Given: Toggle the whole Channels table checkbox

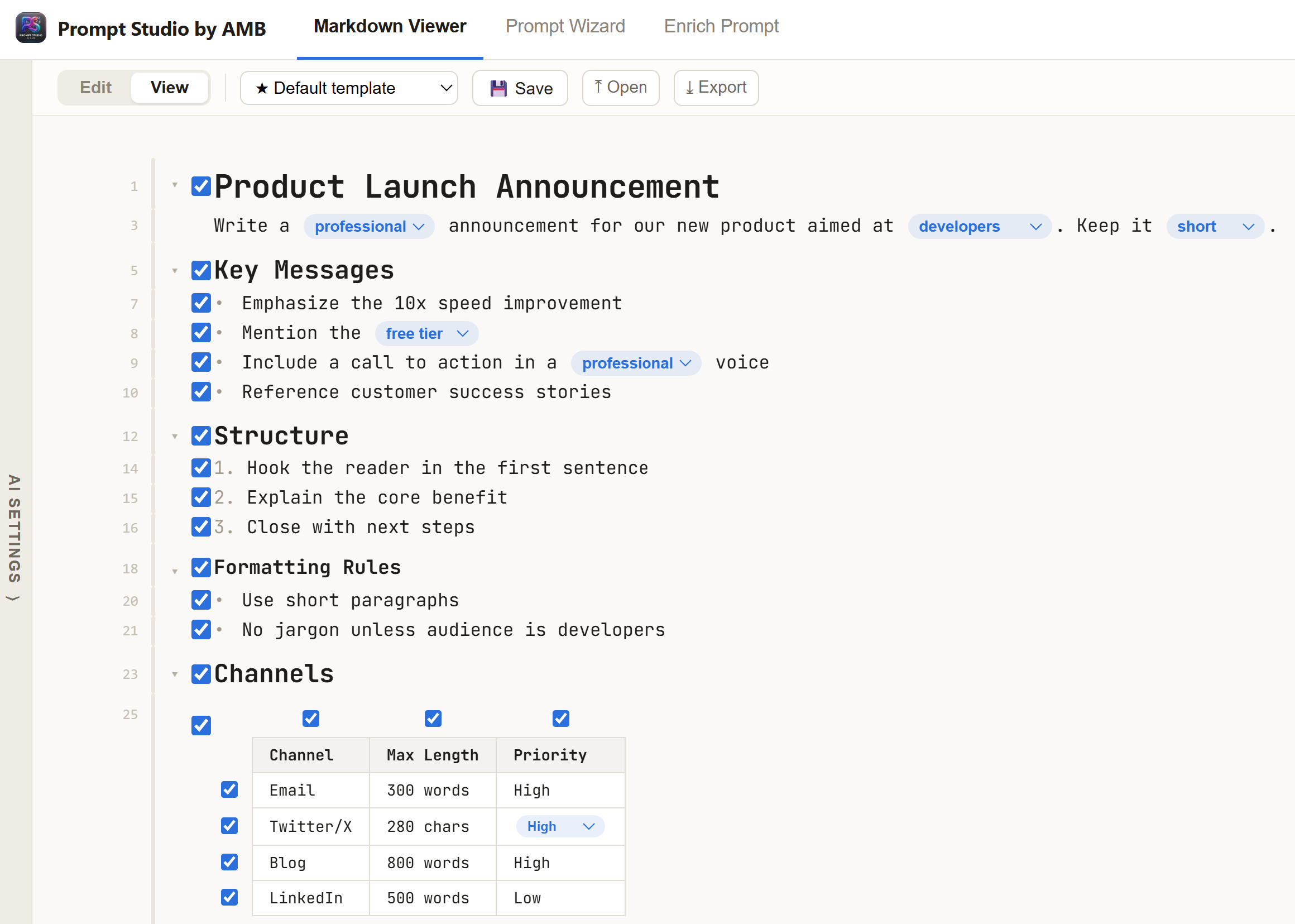Looking at the screenshot, I should (x=201, y=725).
